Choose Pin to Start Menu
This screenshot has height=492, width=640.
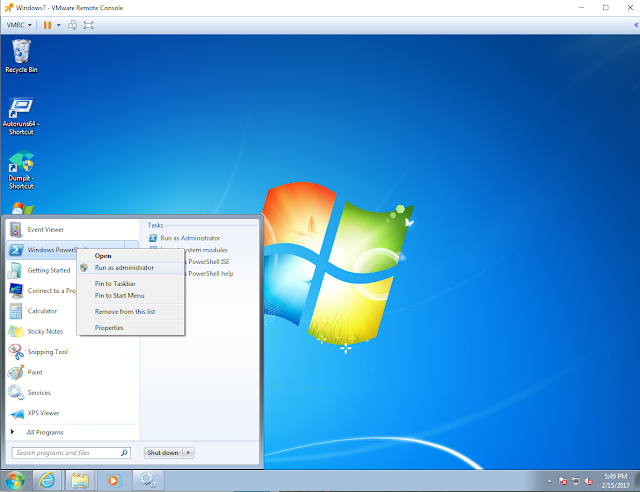(131, 296)
